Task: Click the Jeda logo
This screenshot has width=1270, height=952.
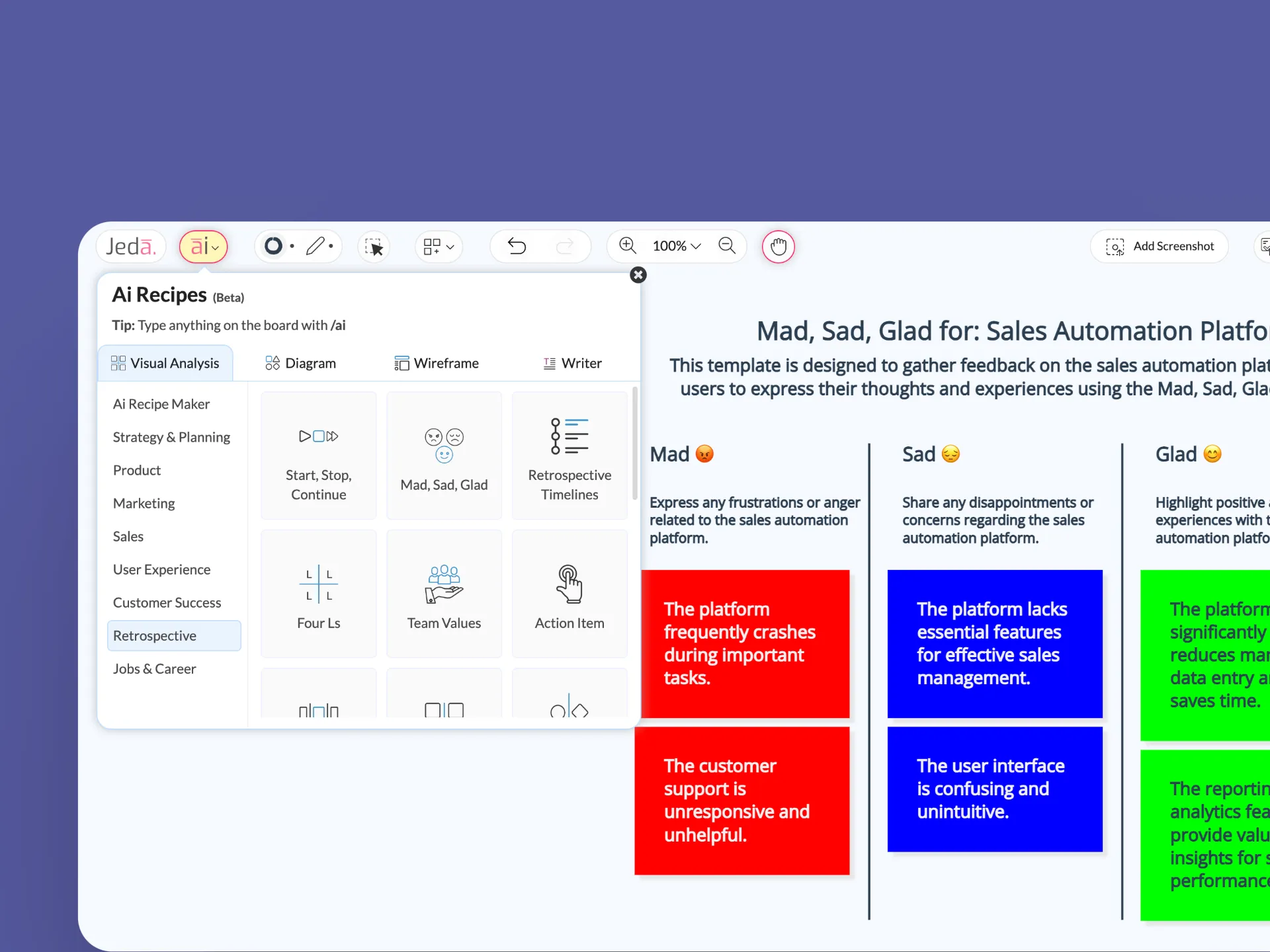Action: point(130,245)
